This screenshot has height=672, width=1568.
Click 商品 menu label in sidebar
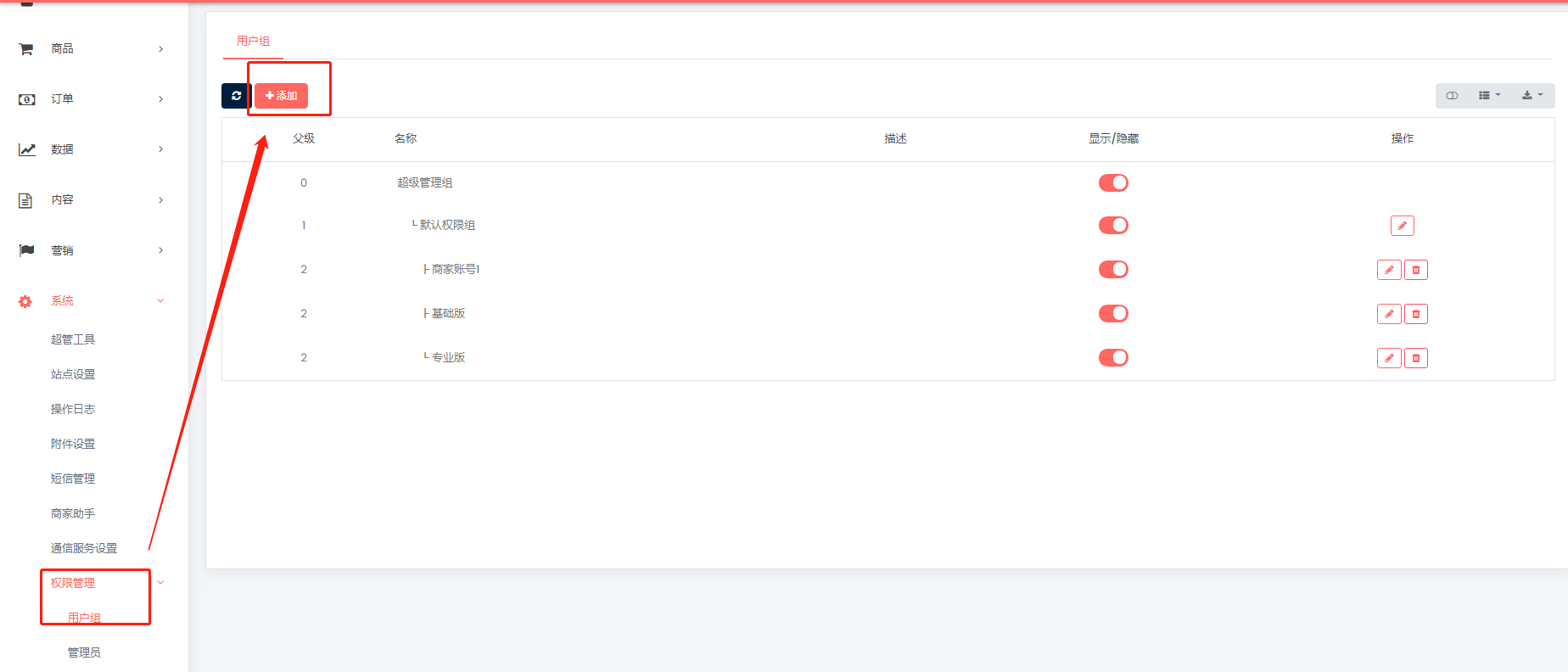[x=62, y=49]
